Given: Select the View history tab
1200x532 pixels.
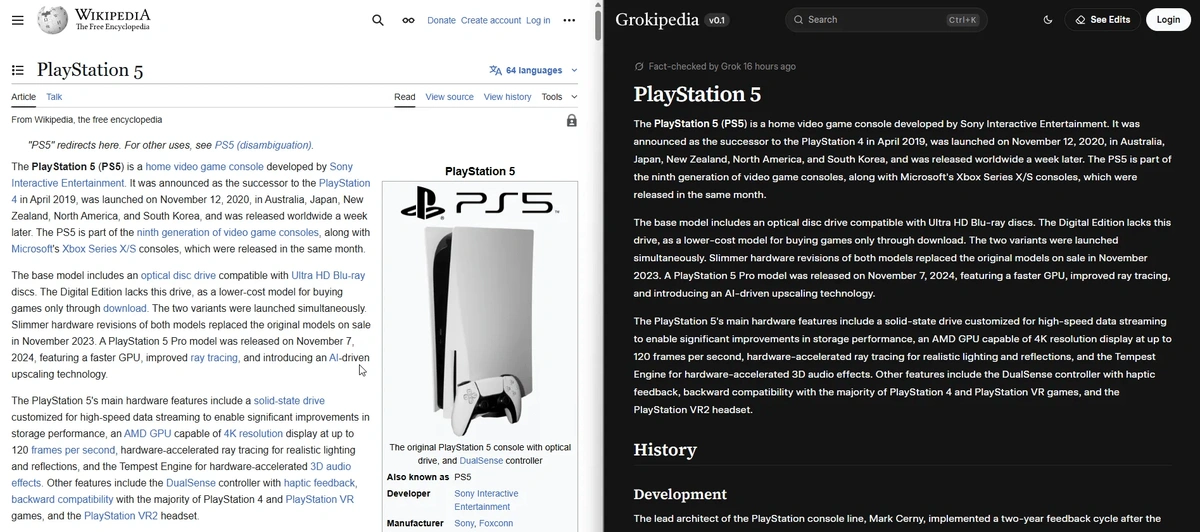Looking at the screenshot, I should point(507,97).
